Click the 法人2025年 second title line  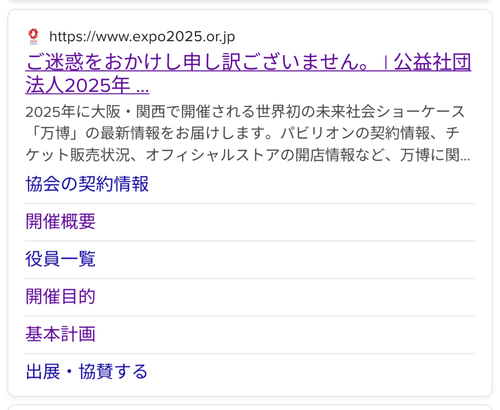pyautogui.click(x=78, y=85)
